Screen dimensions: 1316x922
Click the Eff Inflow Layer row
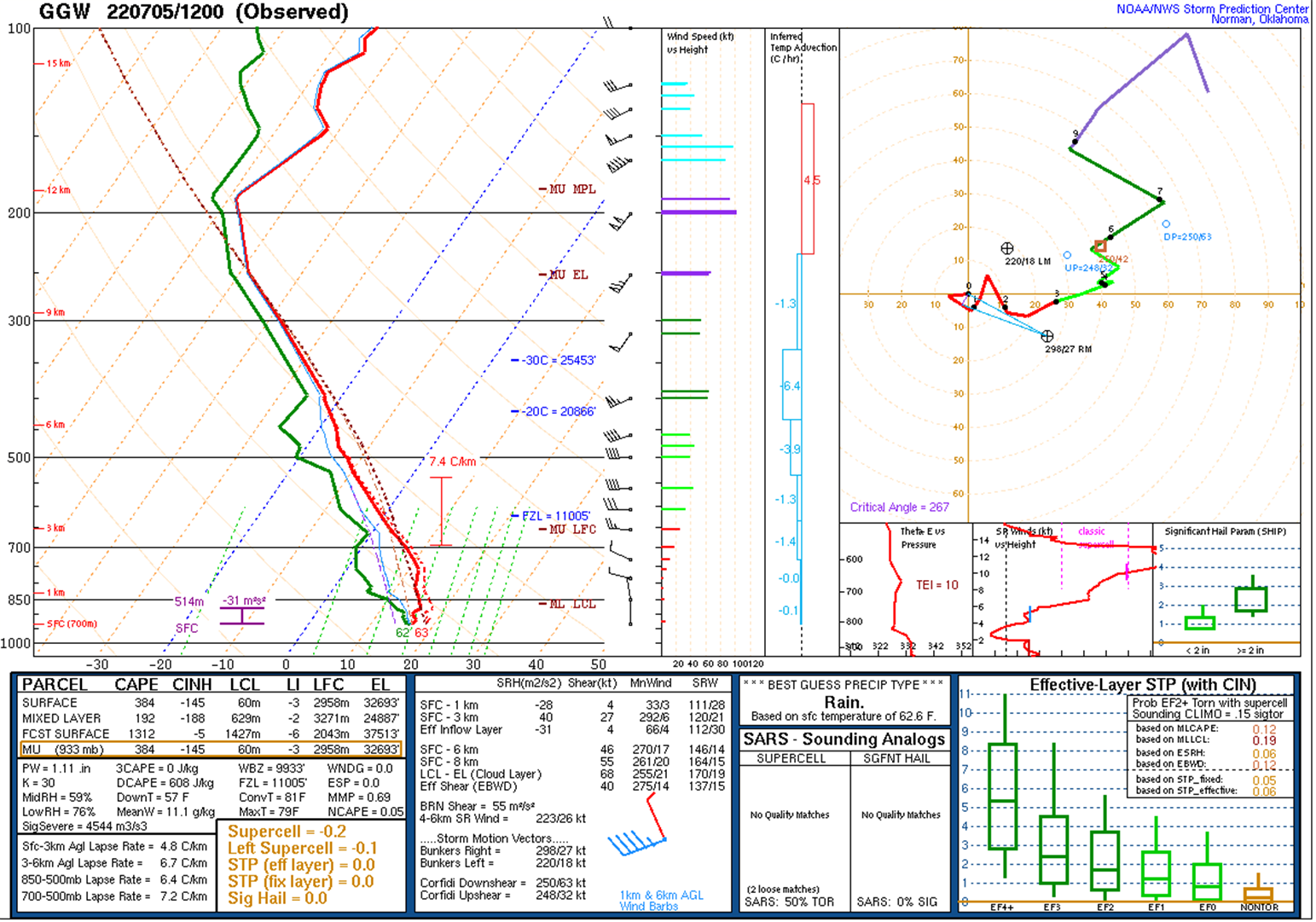coord(572,730)
